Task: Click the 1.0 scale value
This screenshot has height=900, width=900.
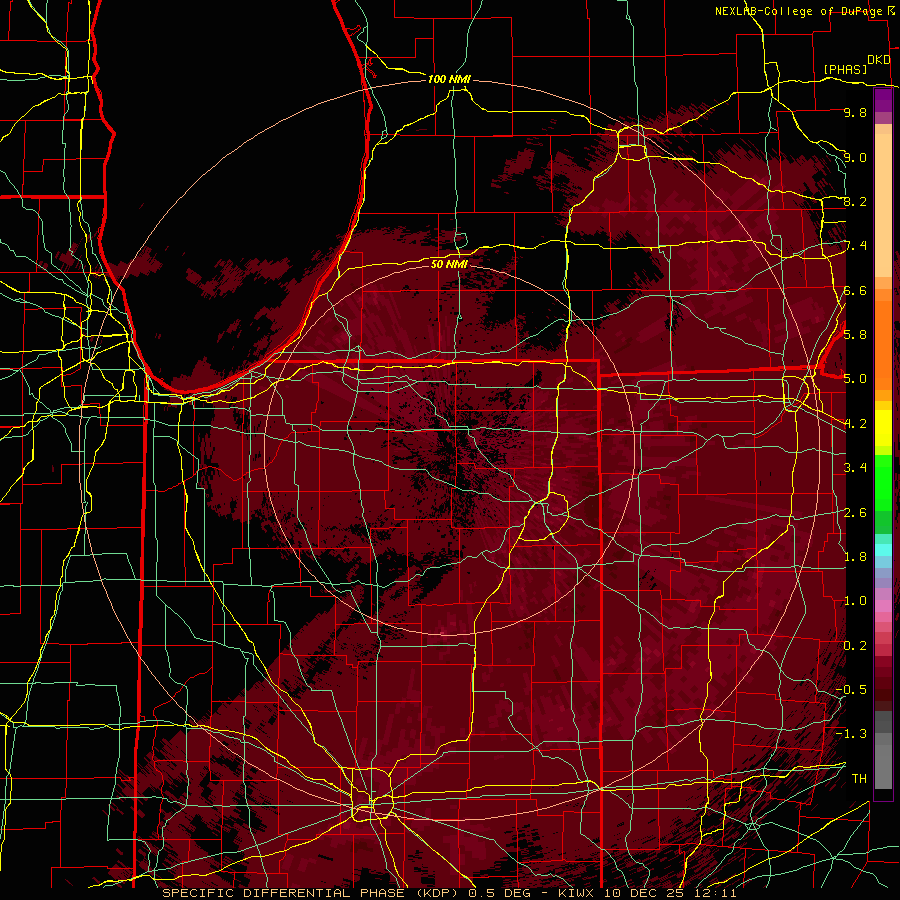Action: coord(855,601)
